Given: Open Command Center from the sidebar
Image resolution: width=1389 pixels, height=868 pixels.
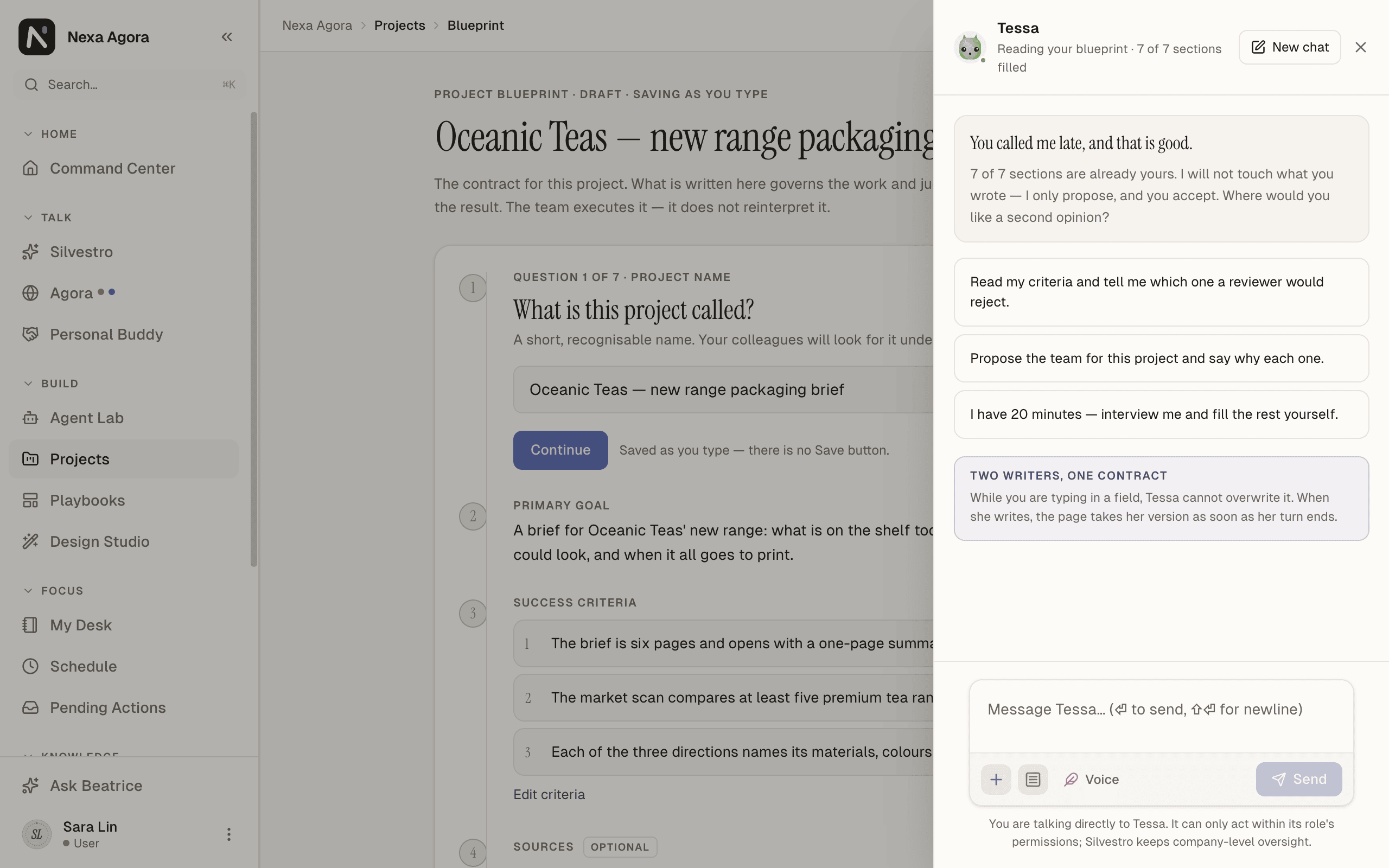Looking at the screenshot, I should click(123, 168).
